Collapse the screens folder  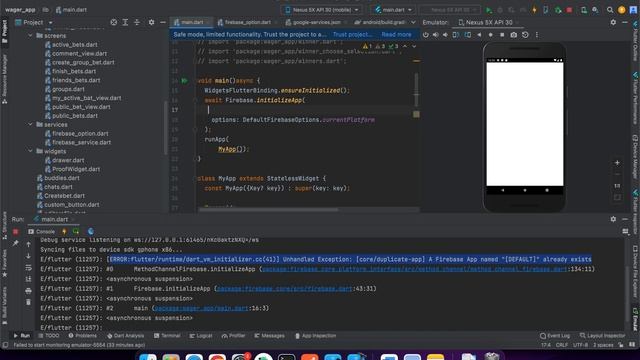(x=30, y=36)
